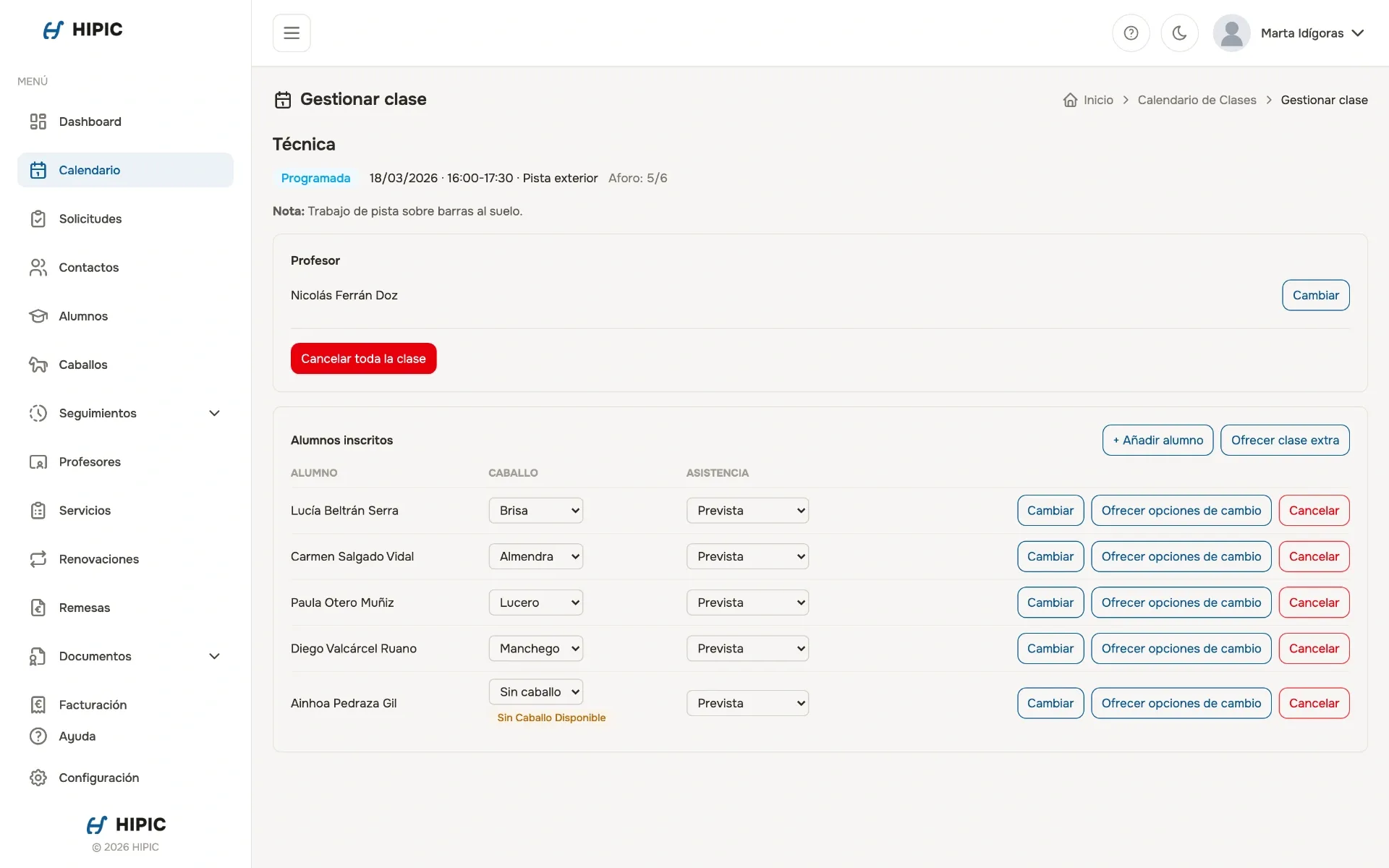Click the Facturación euro icon

point(38,705)
